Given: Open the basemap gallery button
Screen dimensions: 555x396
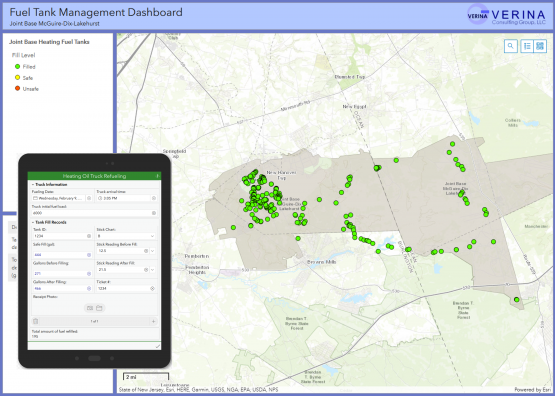Looking at the screenshot, I should click(x=540, y=46).
